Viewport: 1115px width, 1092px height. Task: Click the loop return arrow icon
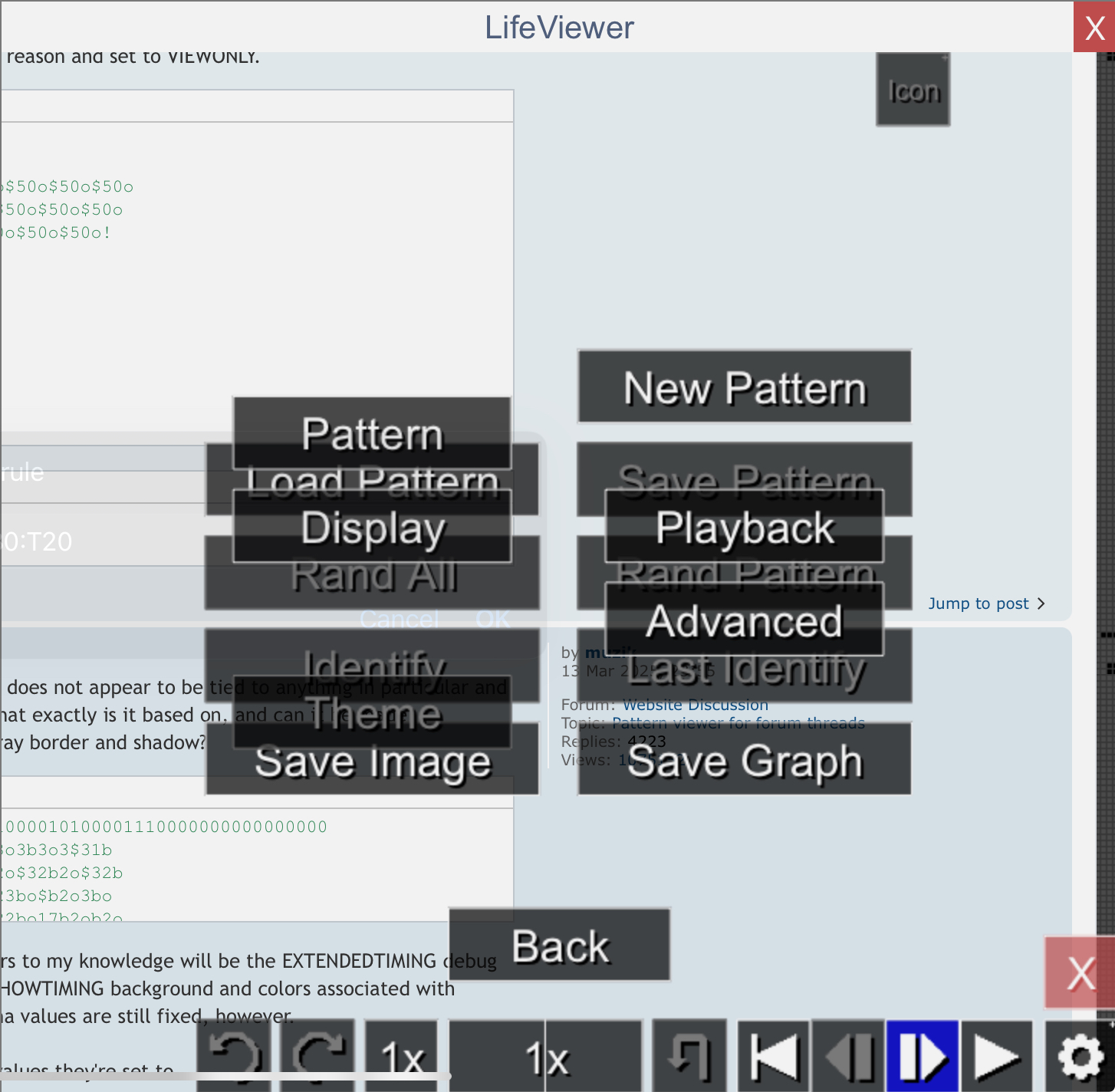(689, 1056)
